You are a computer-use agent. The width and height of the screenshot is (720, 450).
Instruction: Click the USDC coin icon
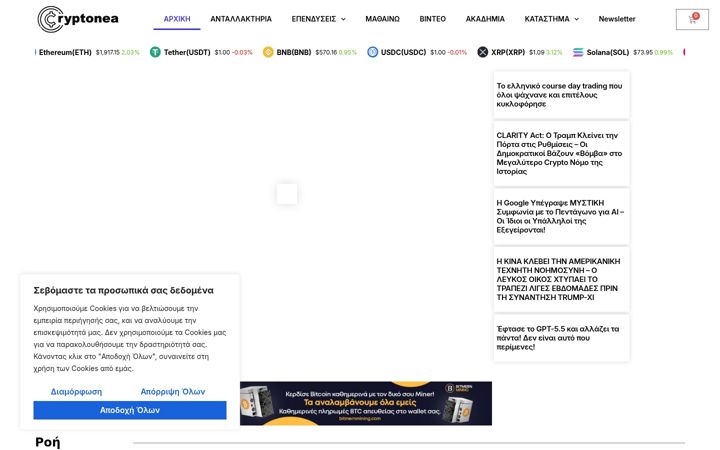click(372, 52)
